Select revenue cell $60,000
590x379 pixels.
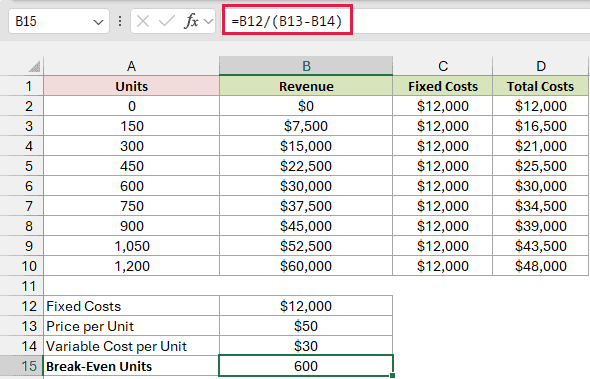pyautogui.click(x=306, y=266)
